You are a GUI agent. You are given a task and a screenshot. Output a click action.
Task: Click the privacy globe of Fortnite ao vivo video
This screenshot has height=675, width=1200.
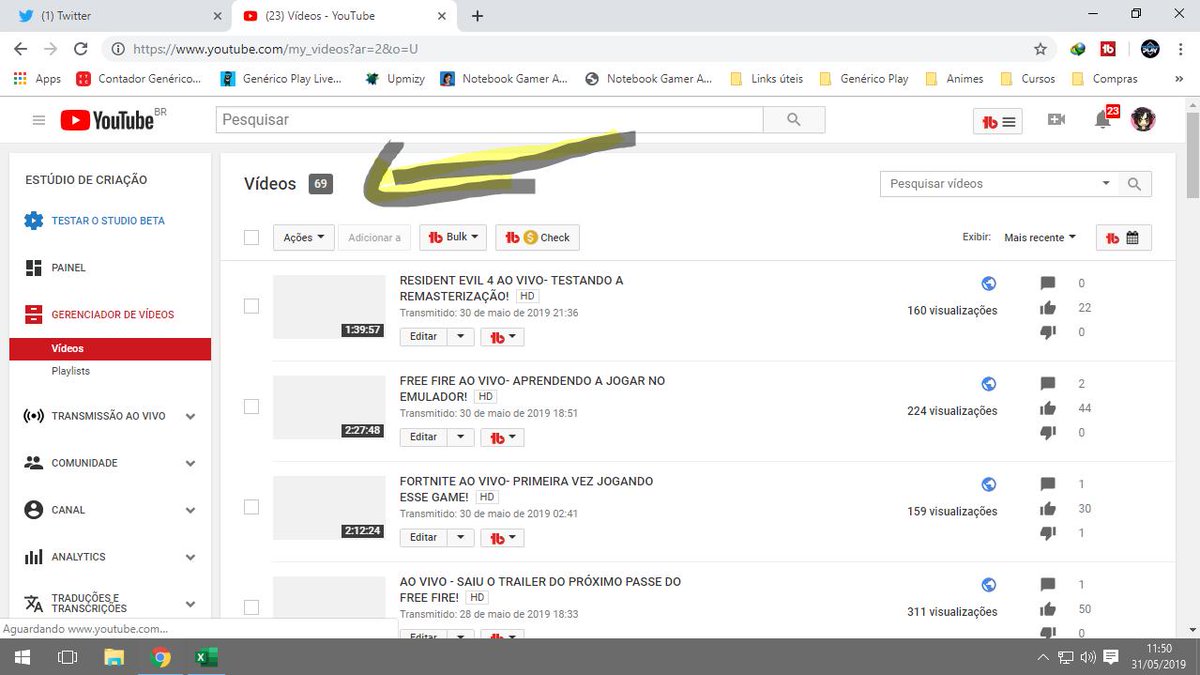point(989,484)
